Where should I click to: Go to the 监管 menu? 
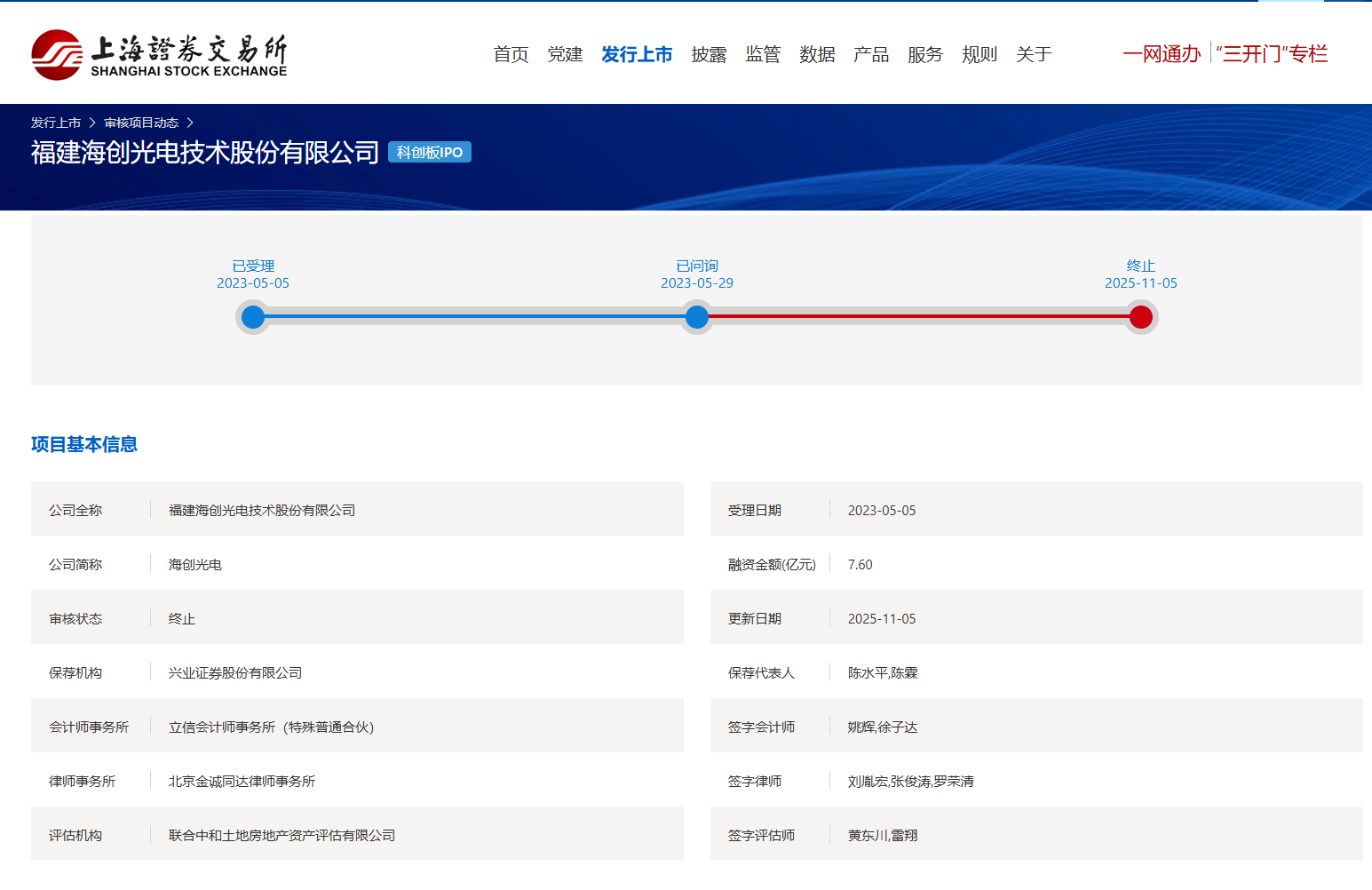click(x=763, y=55)
